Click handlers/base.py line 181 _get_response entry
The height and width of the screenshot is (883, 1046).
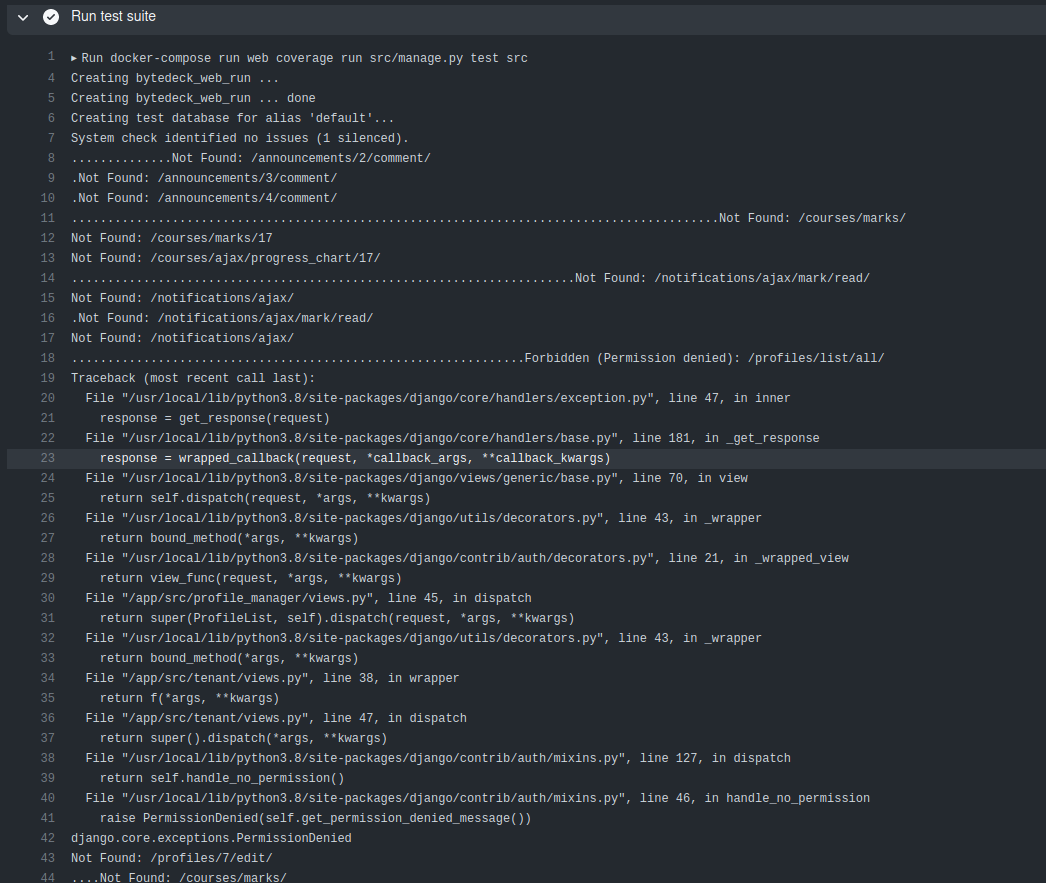coord(452,438)
